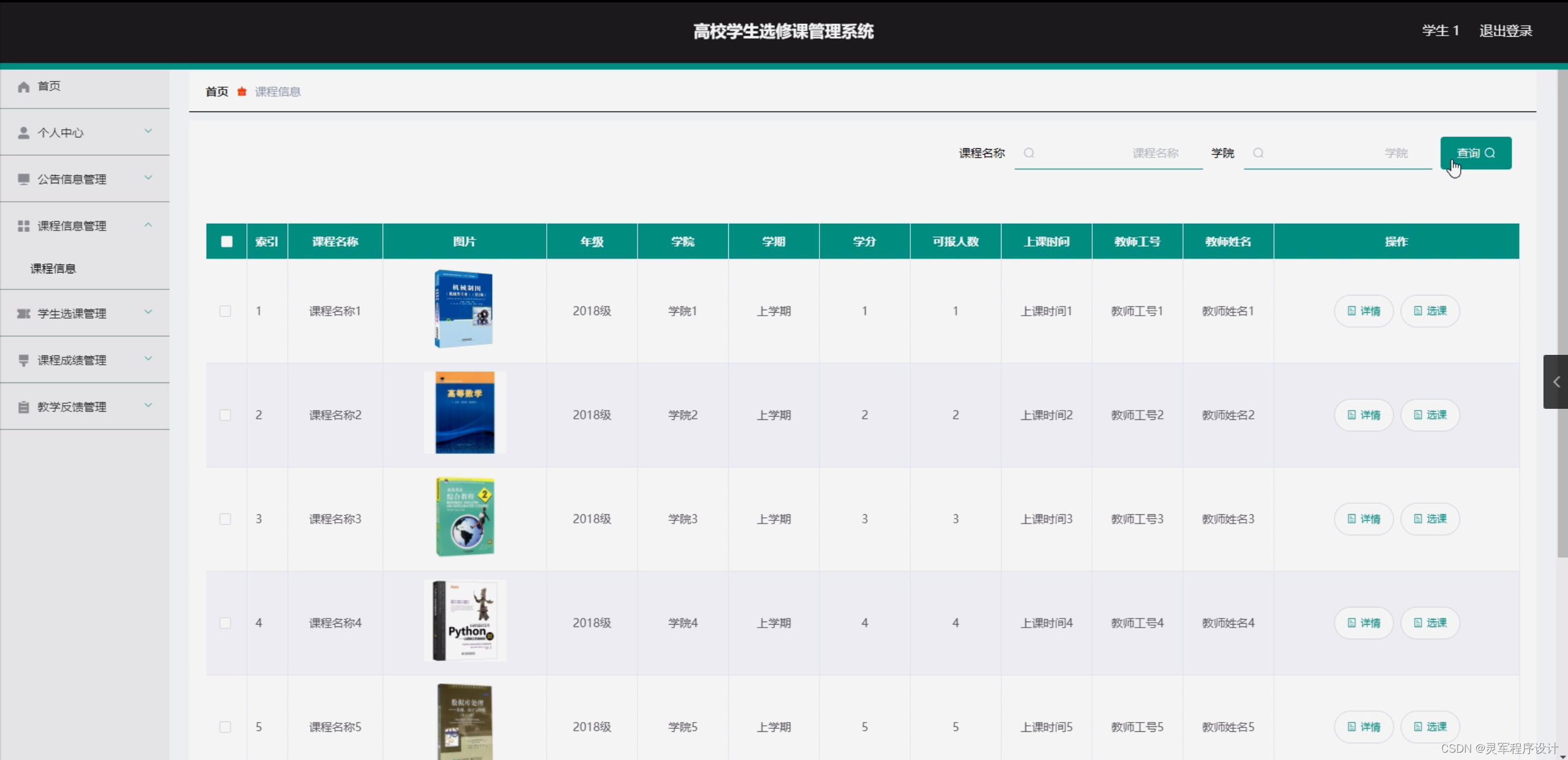Click the 公告信息管理 monitor icon
The image size is (1568, 760).
point(23,179)
